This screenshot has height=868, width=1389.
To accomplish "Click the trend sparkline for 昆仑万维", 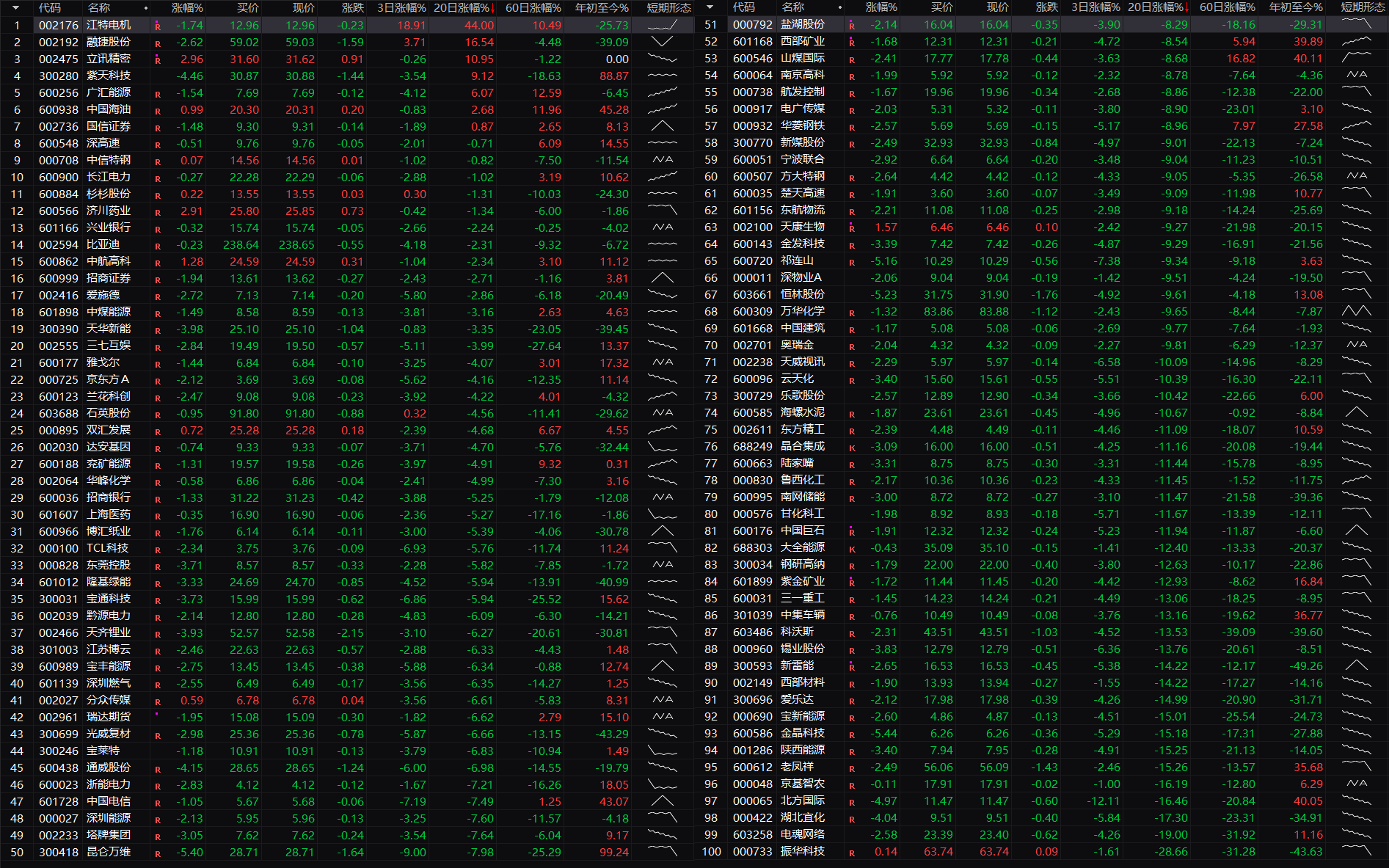I will tap(663, 852).
